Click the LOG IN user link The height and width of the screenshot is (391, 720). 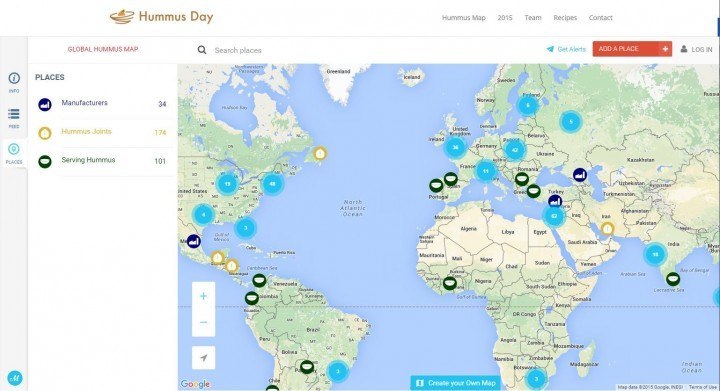pyautogui.click(x=696, y=49)
